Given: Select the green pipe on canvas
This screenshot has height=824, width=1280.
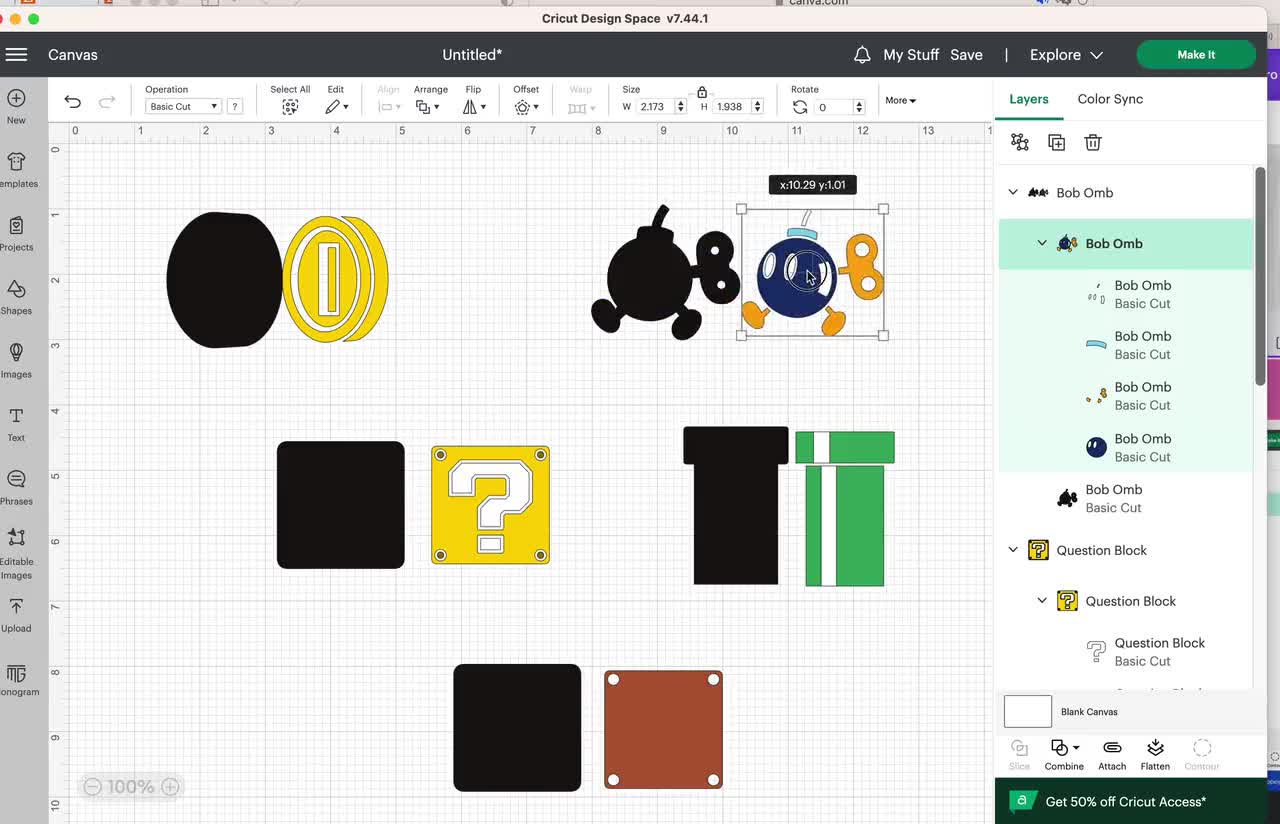Looking at the screenshot, I should pyautogui.click(x=845, y=508).
